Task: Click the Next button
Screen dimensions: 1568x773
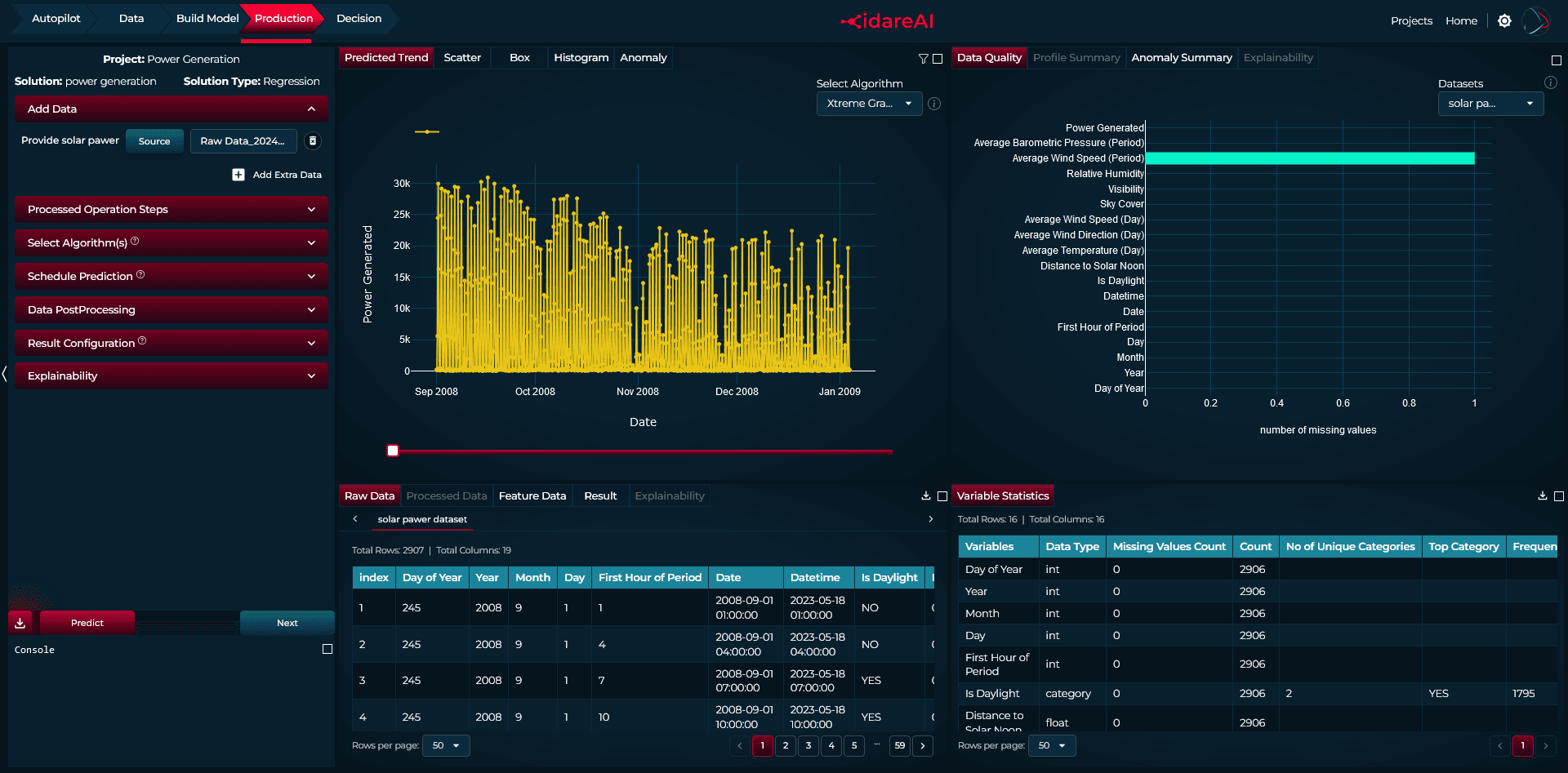Action: 287,623
